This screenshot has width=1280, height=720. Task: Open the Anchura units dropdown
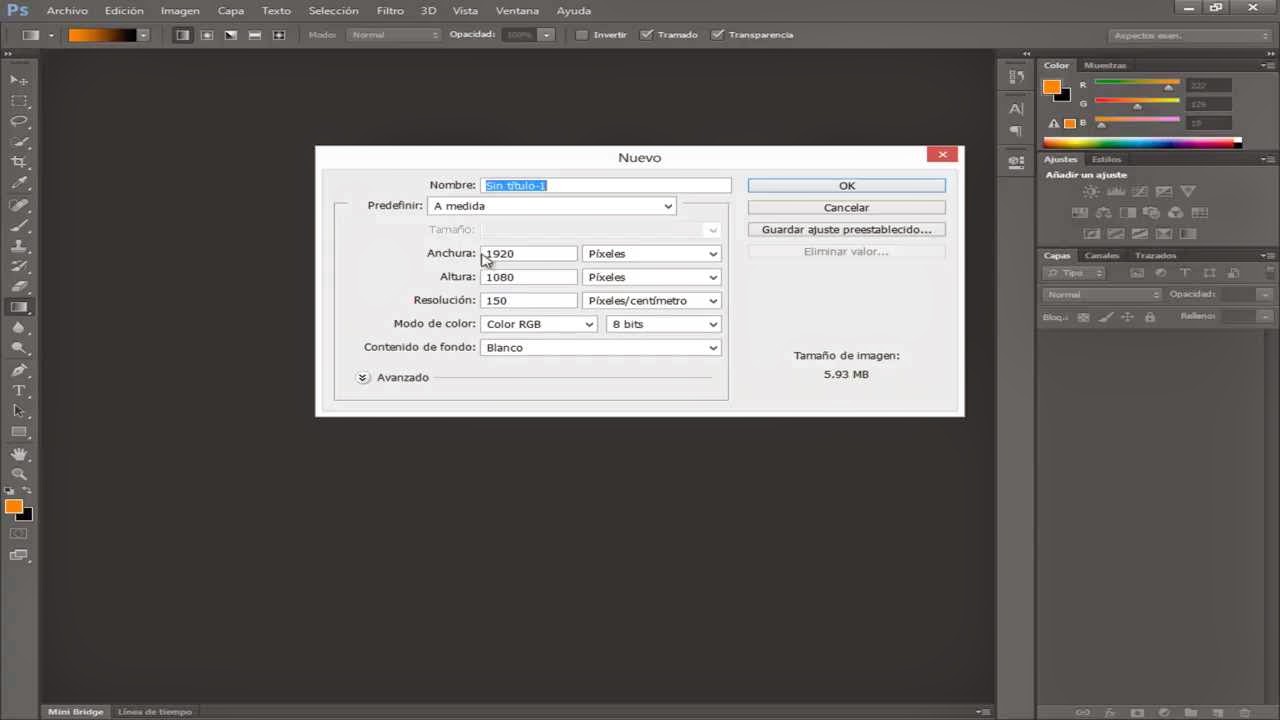click(651, 254)
